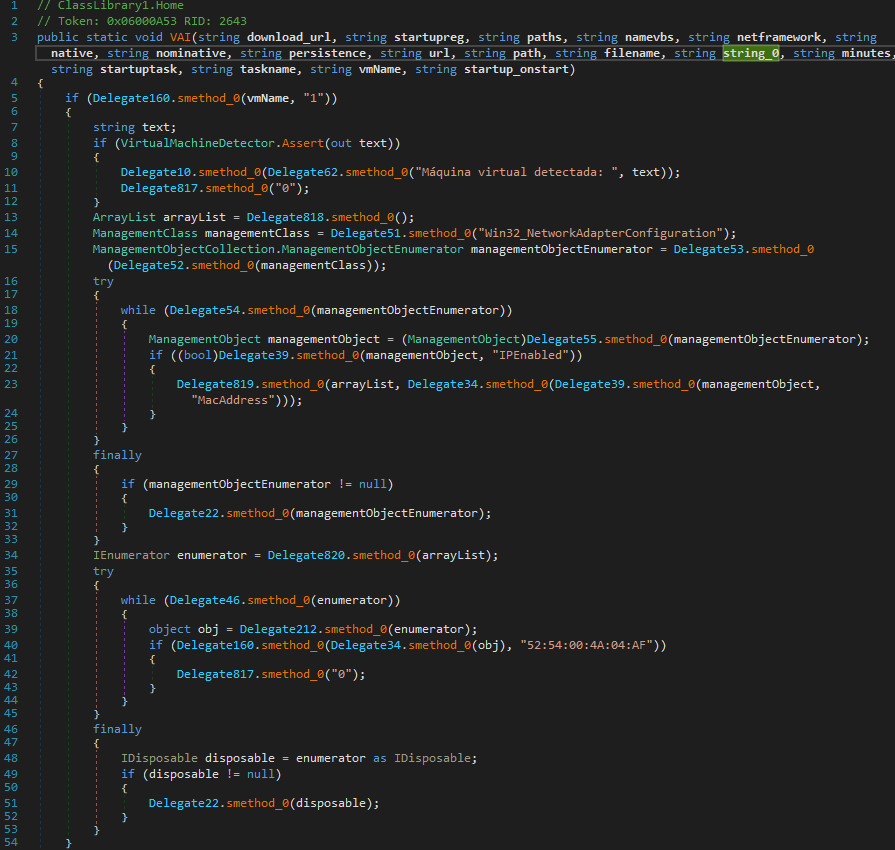Click Delegate819 on line 23
895x850 pixels.
point(215,385)
